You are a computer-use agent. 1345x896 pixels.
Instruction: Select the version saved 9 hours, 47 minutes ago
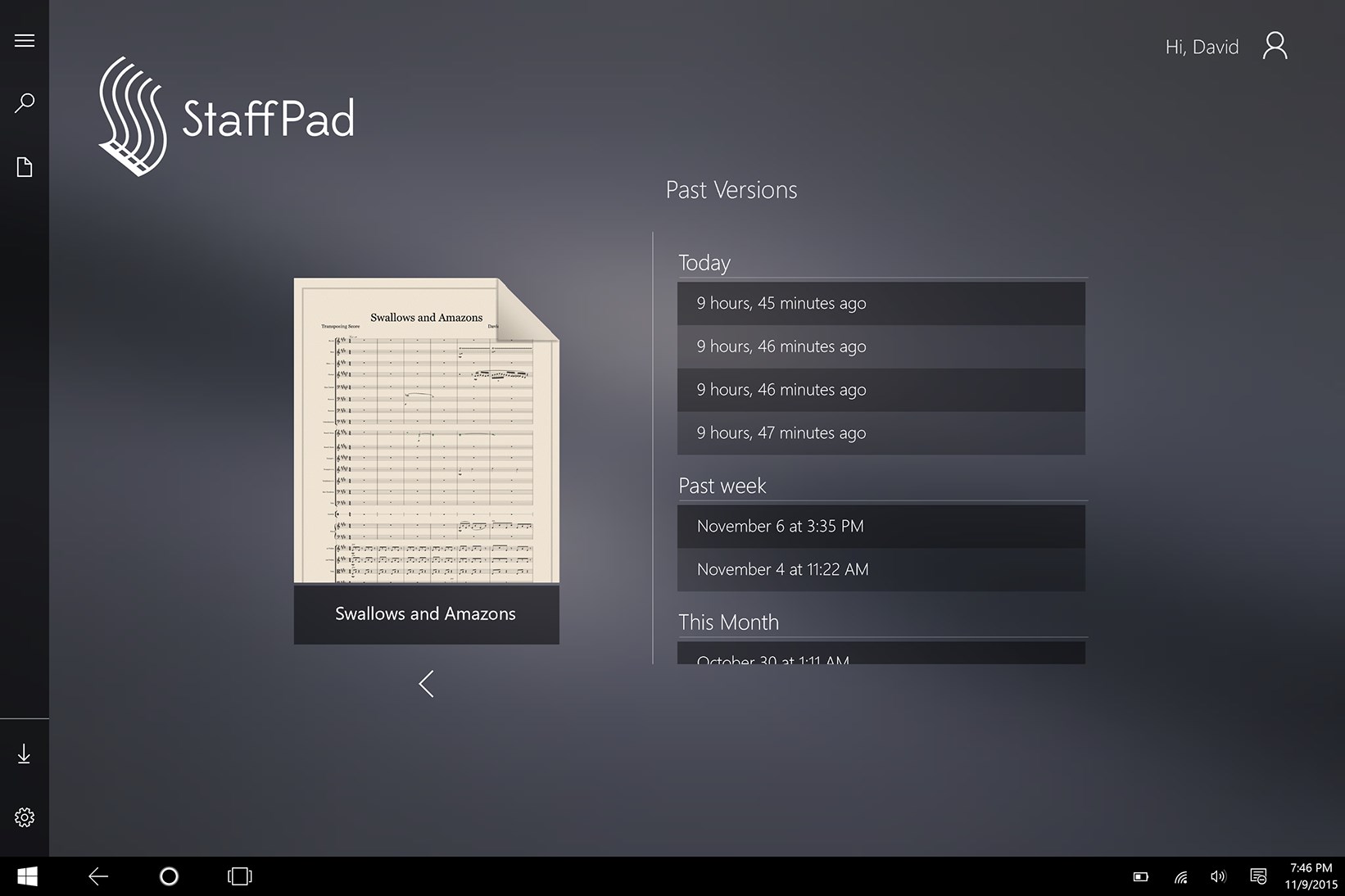coord(880,432)
